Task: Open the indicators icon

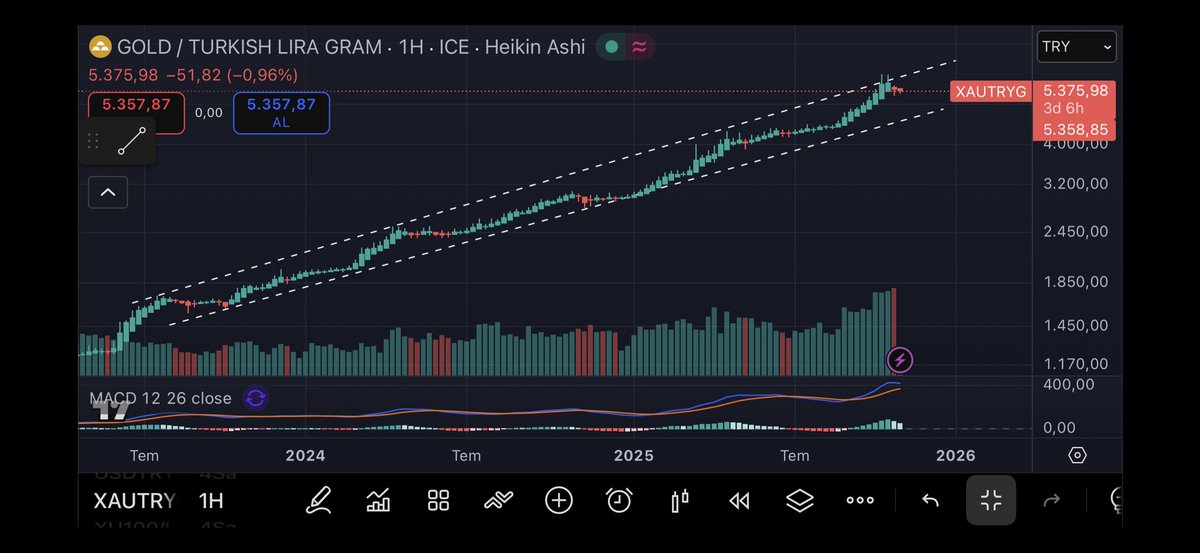Action: point(498,500)
